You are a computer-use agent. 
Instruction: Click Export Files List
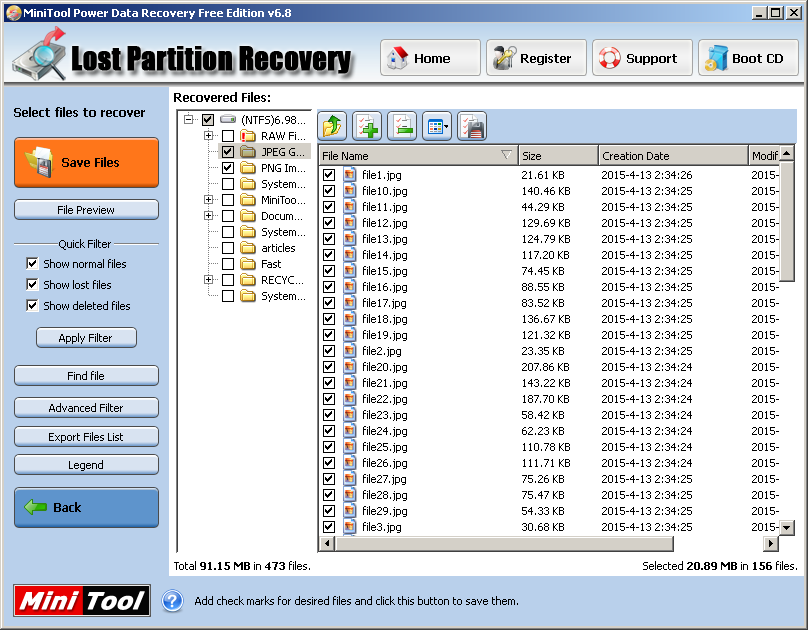pos(87,437)
